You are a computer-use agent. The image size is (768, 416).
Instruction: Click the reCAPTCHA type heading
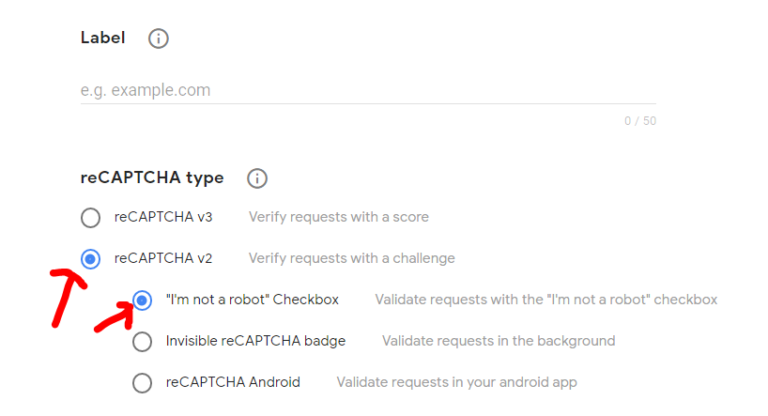[x=152, y=177]
